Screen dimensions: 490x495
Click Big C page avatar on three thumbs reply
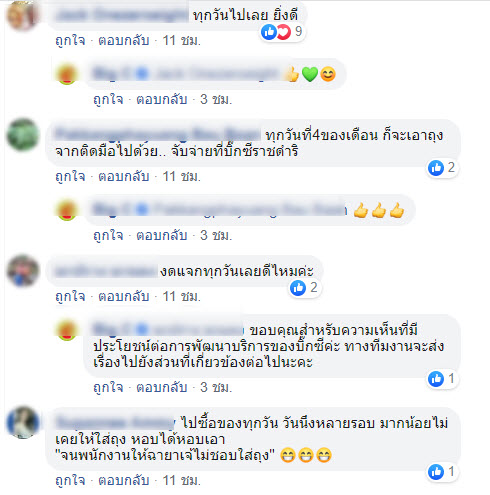[67, 210]
